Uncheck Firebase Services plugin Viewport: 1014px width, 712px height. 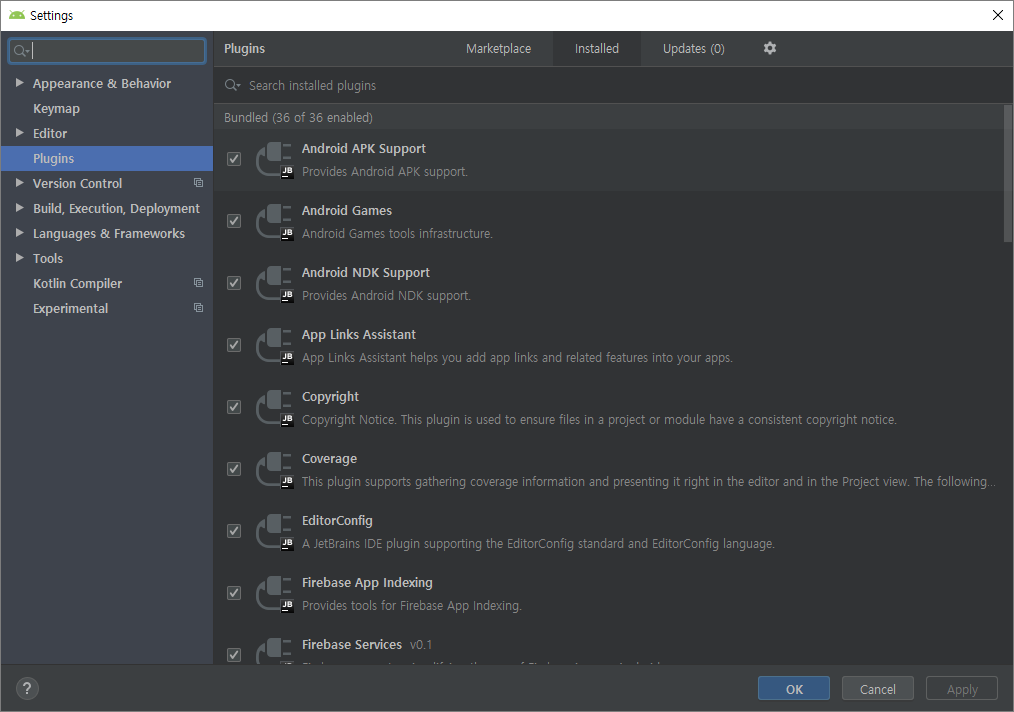(x=234, y=655)
